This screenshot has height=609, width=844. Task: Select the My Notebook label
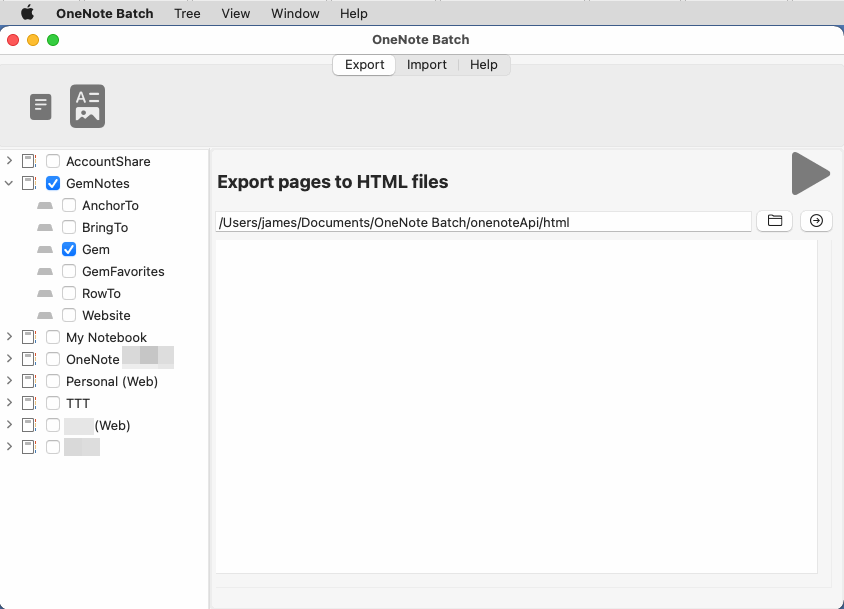(x=106, y=337)
